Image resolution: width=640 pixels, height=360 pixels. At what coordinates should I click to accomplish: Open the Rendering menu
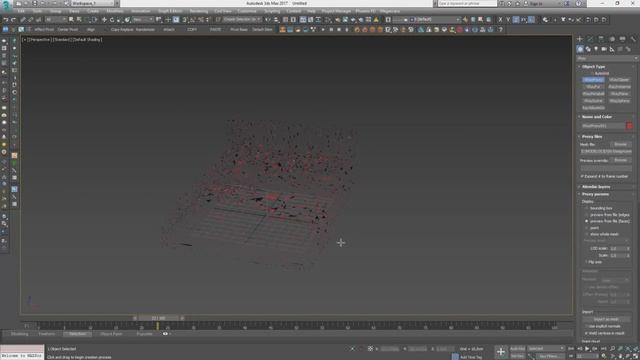[x=198, y=11]
